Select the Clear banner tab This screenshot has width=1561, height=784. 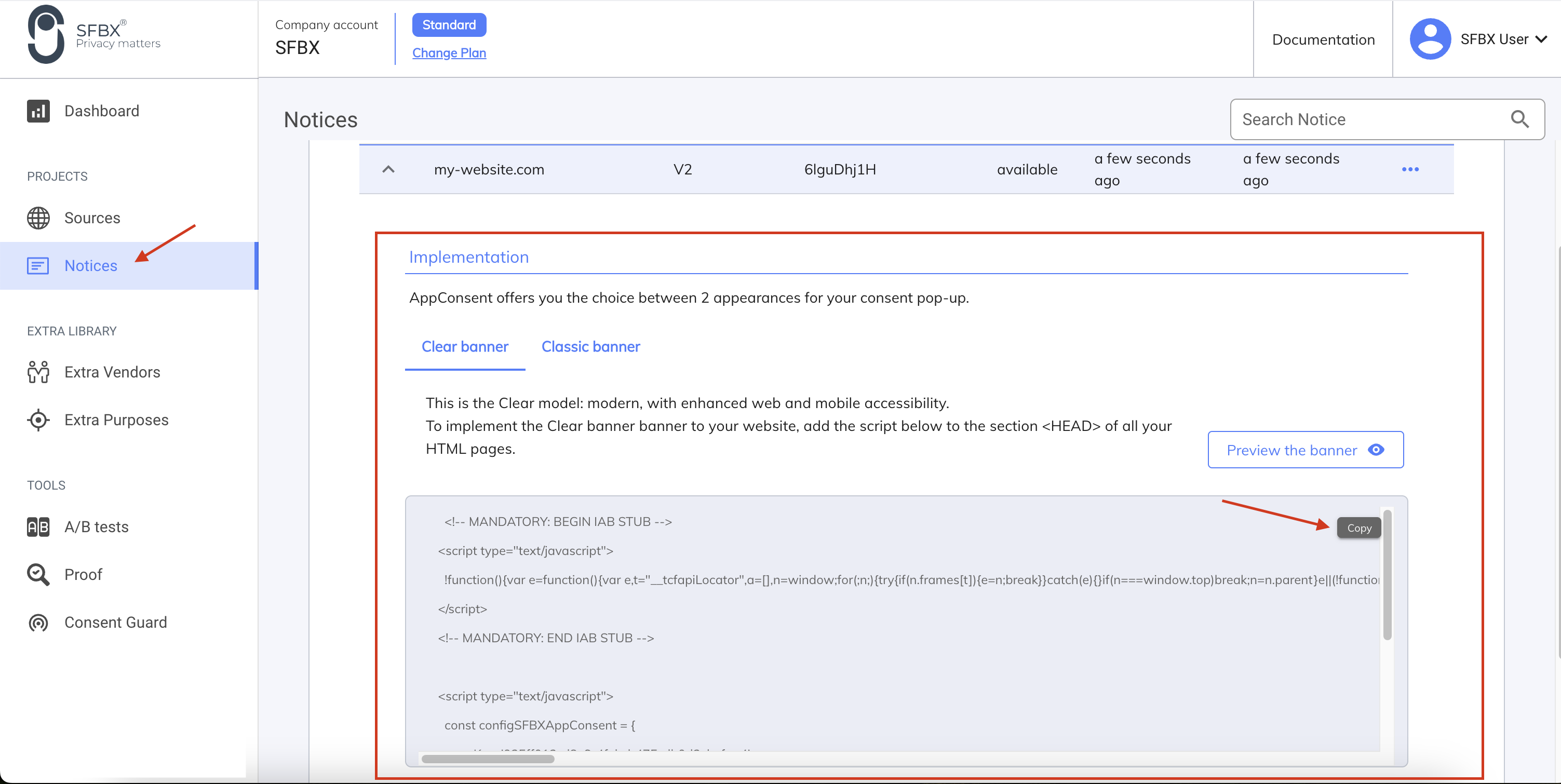pyautogui.click(x=464, y=346)
